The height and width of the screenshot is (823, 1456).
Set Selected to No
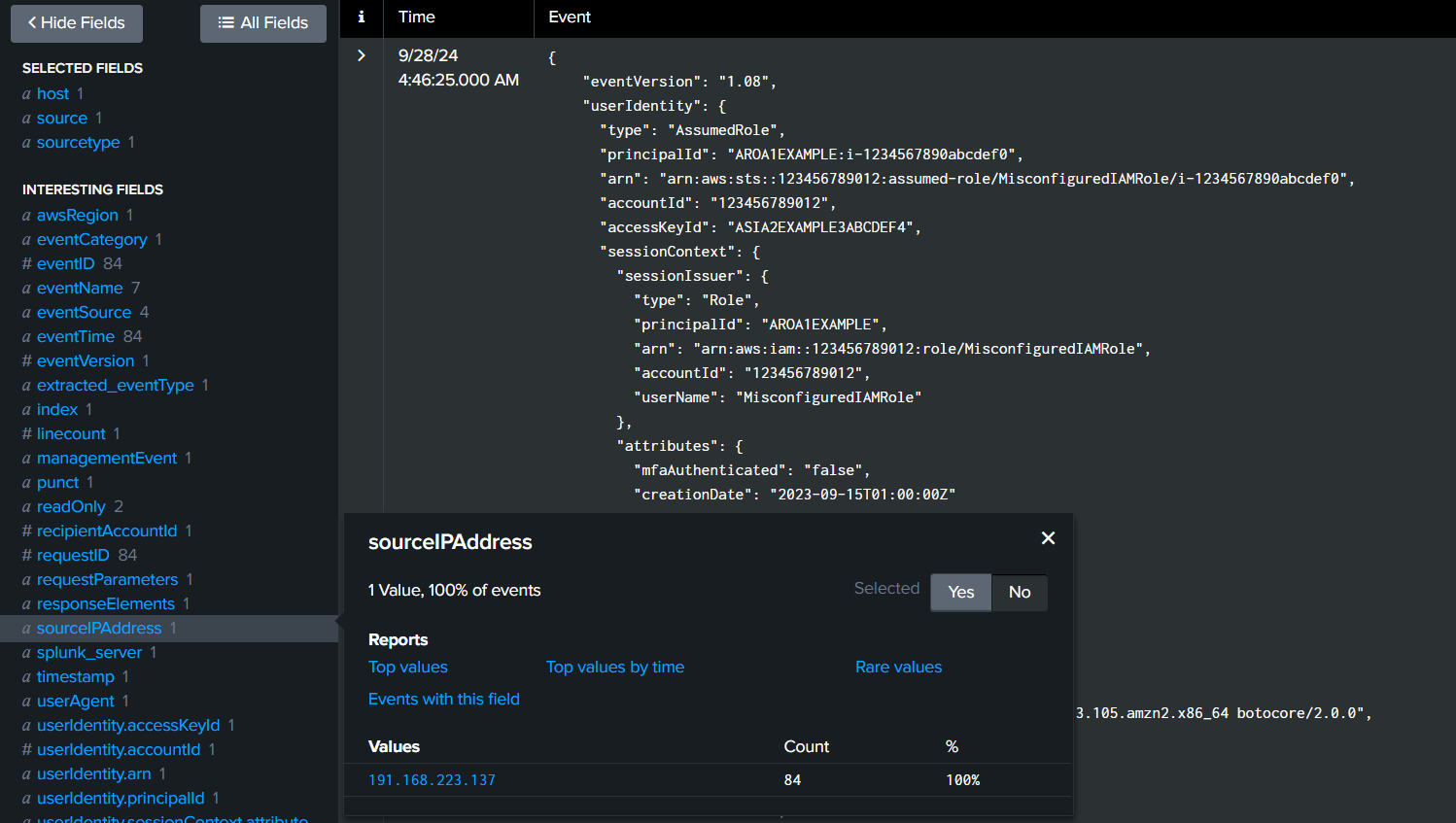click(x=1020, y=592)
